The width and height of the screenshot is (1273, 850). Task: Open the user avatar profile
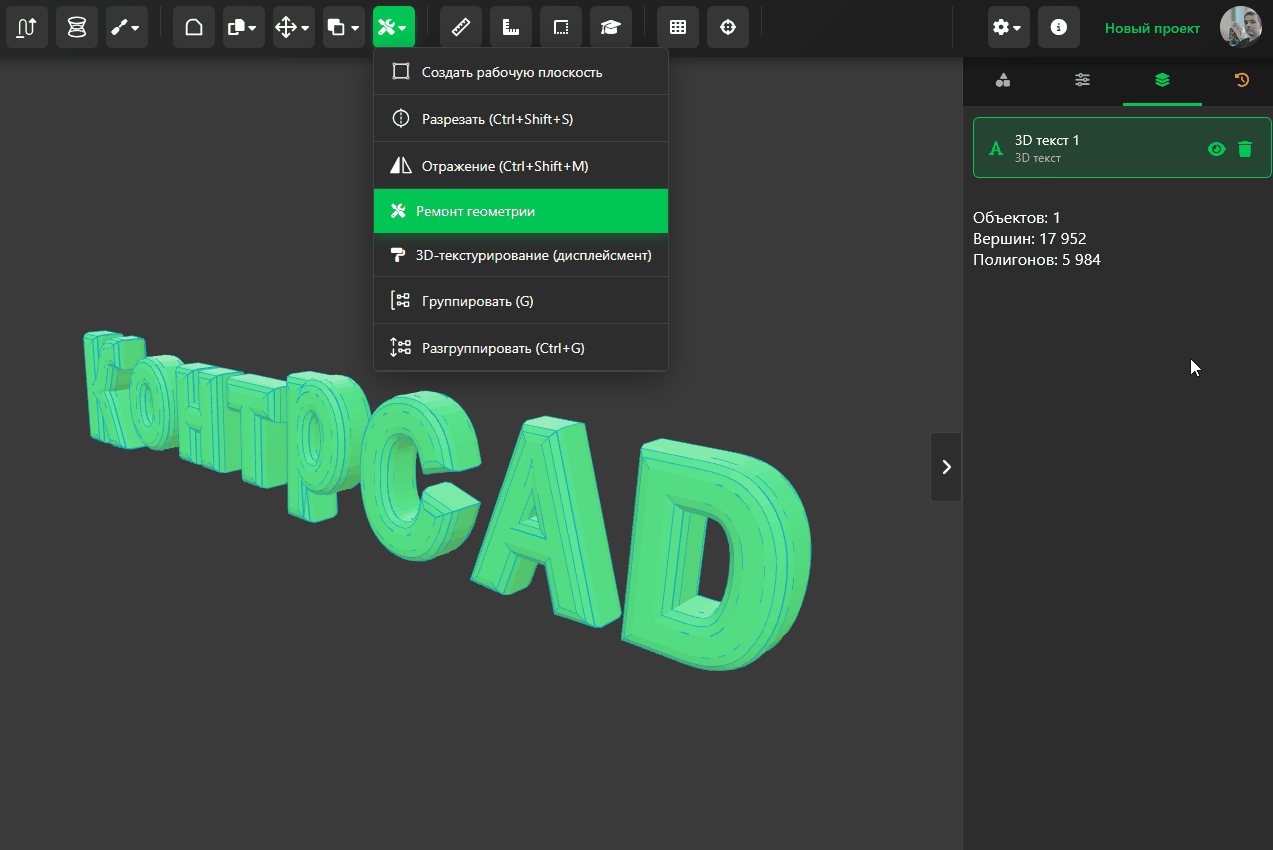(1240, 27)
